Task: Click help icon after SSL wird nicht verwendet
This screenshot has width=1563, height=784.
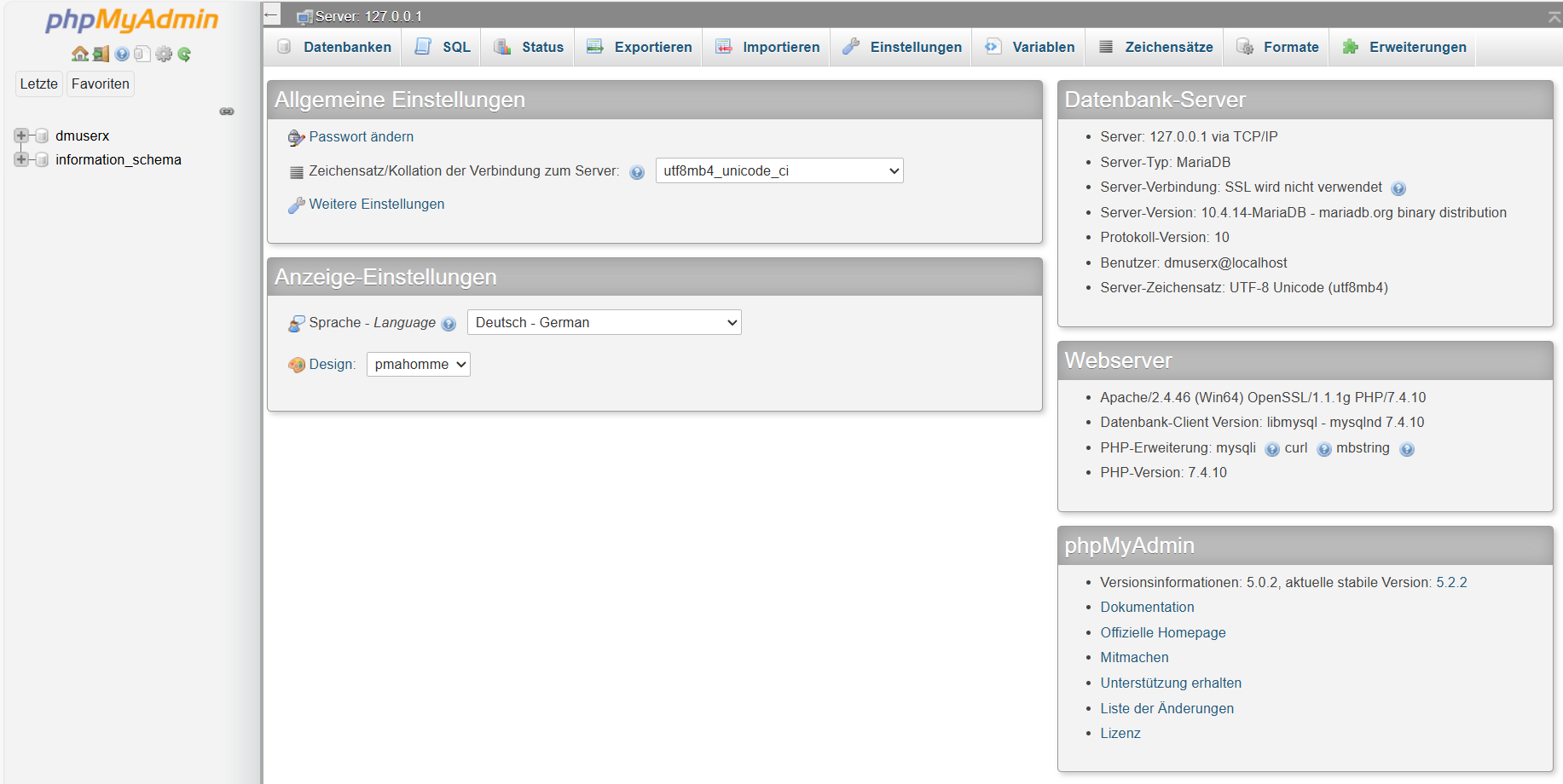Action: pyautogui.click(x=1398, y=188)
